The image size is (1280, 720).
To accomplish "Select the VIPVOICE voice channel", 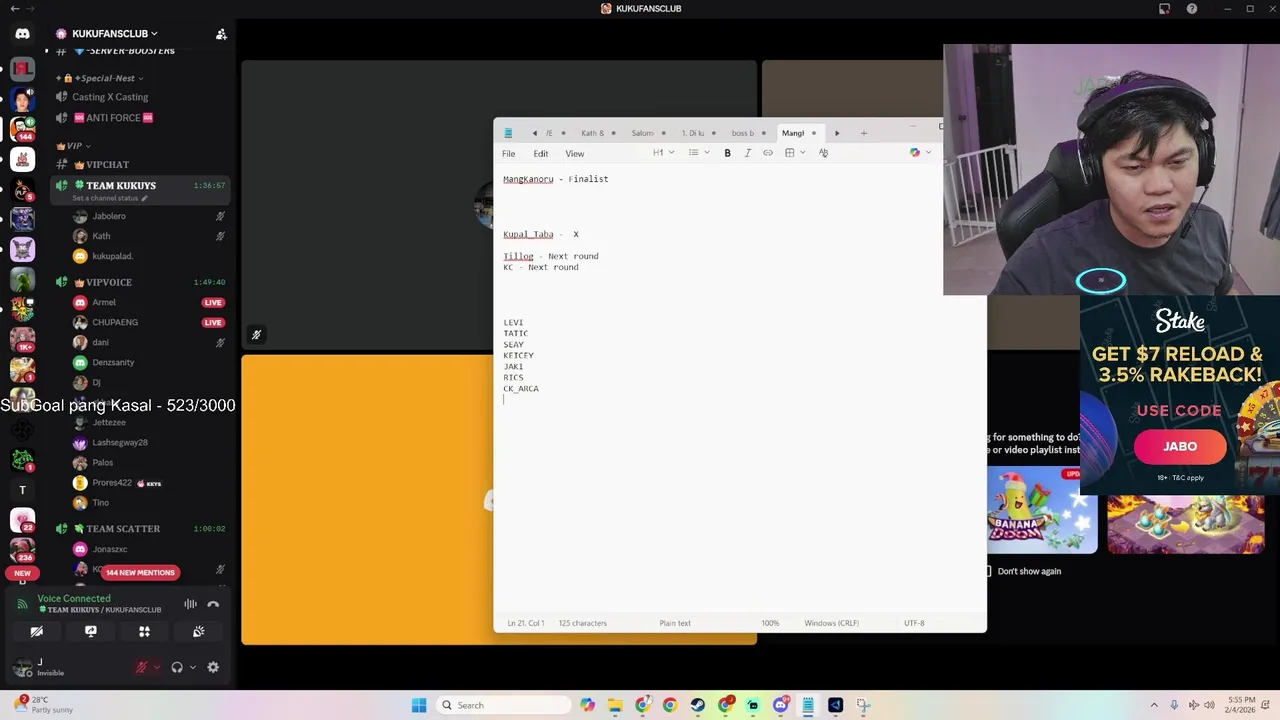I will (140, 282).
